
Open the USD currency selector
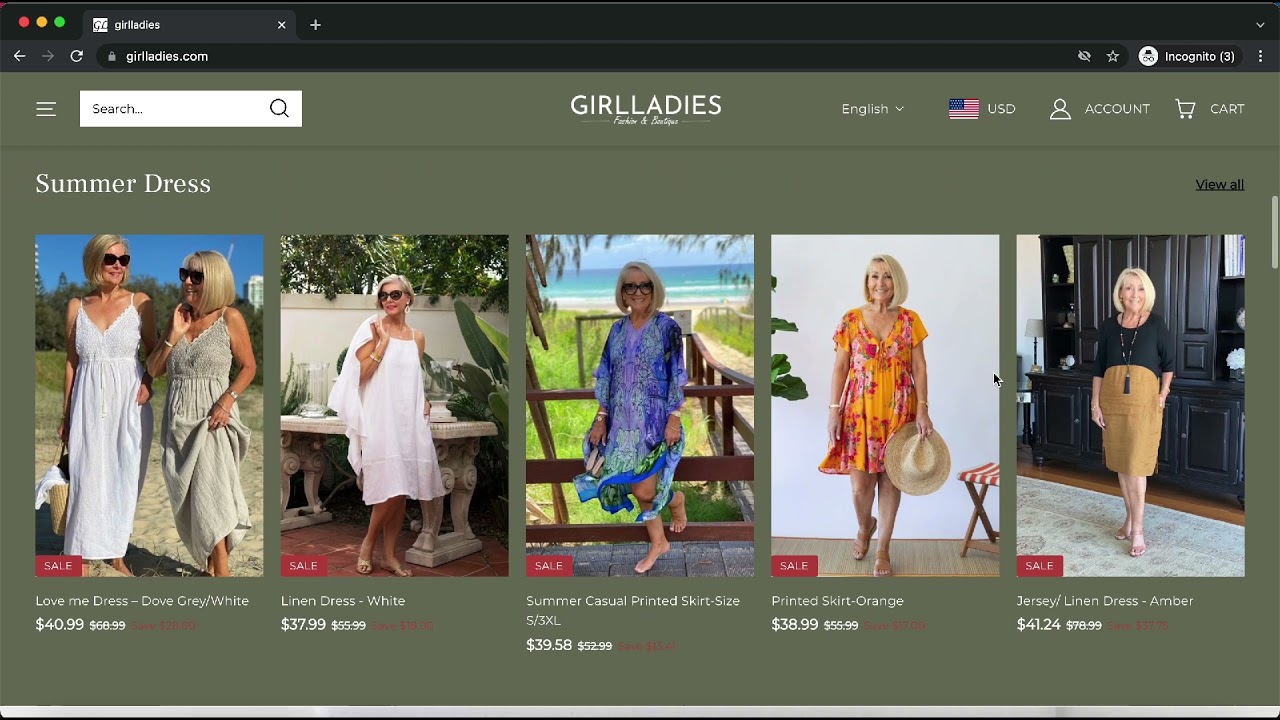pyautogui.click(x=982, y=109)
